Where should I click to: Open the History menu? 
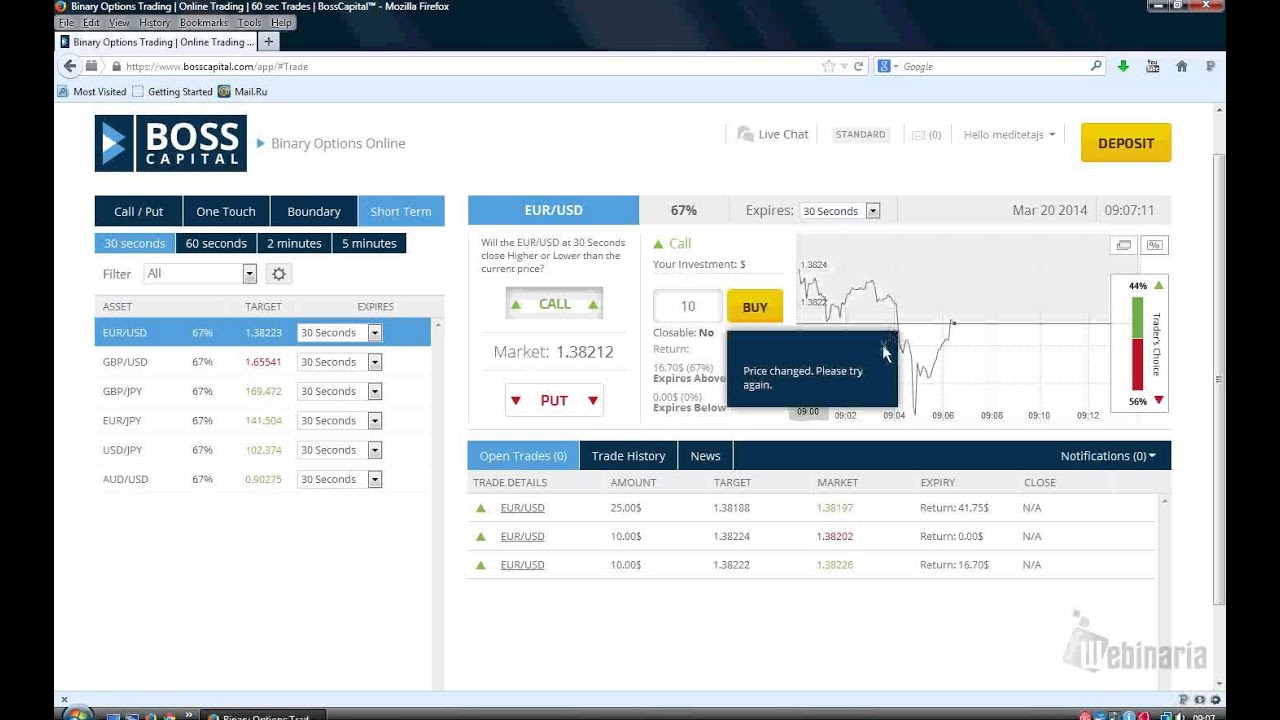coord(154,22)
